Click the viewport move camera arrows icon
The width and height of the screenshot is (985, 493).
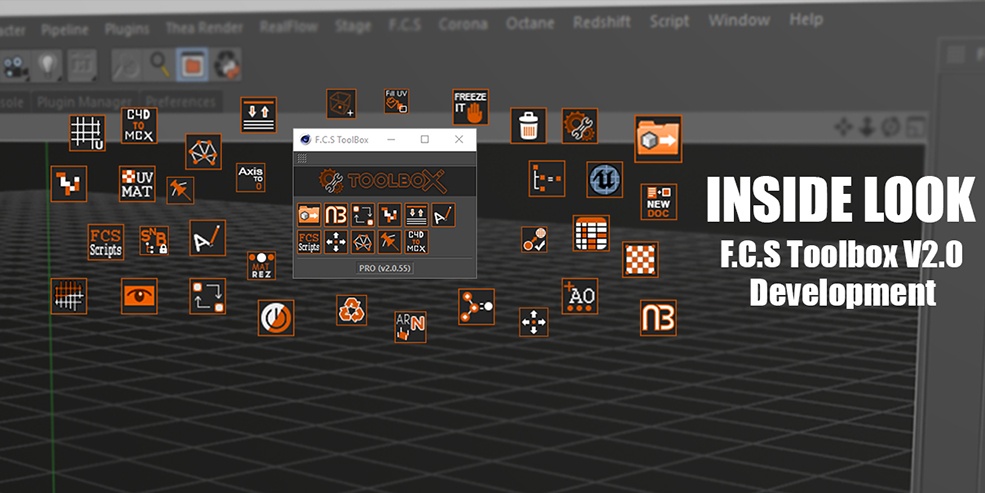click(842, 127)
